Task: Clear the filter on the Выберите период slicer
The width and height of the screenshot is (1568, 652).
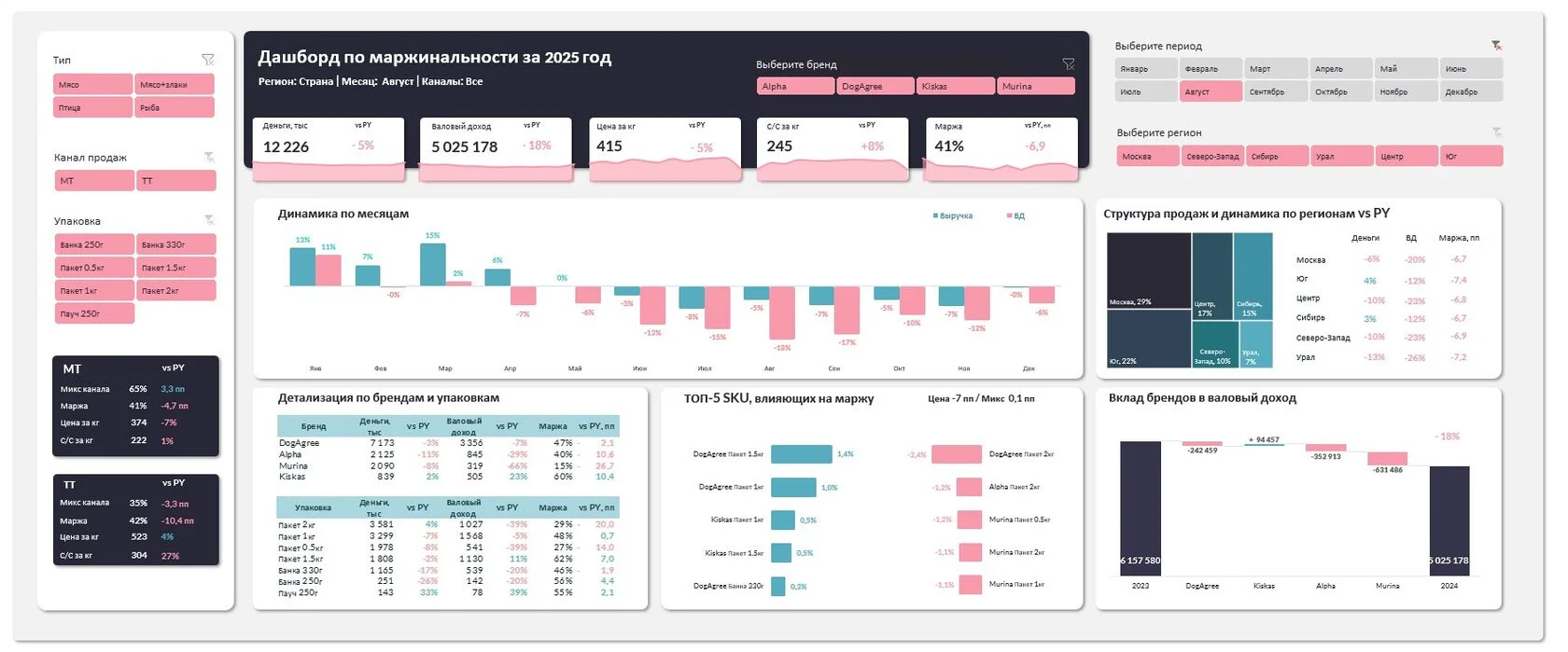Action: [1496, 45]
